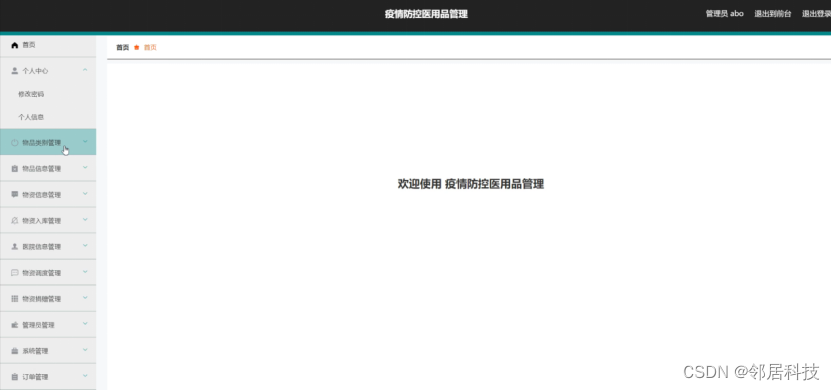The height and width of the screenshot is (390, 835).
Task: Click the icon next to 订单管理
Action: [x=15, y=377]
